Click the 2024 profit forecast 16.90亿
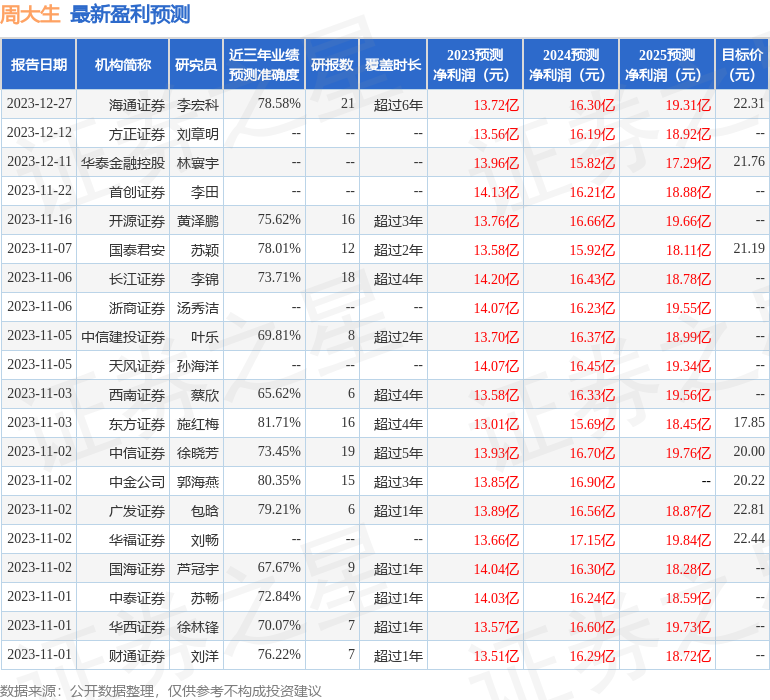Image resolution: width=770 pixels, height=700 pixels. pos(592,481)
